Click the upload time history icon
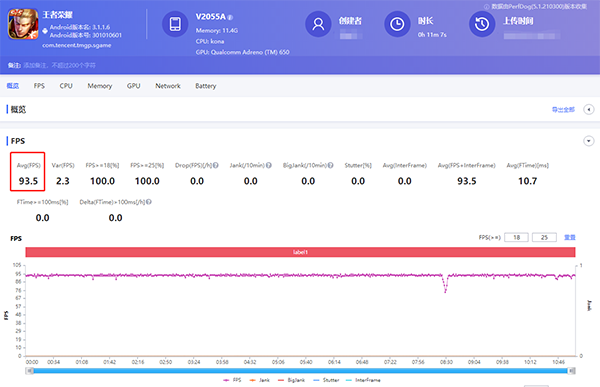Screen dimensions: 600x387 (482, 24)
